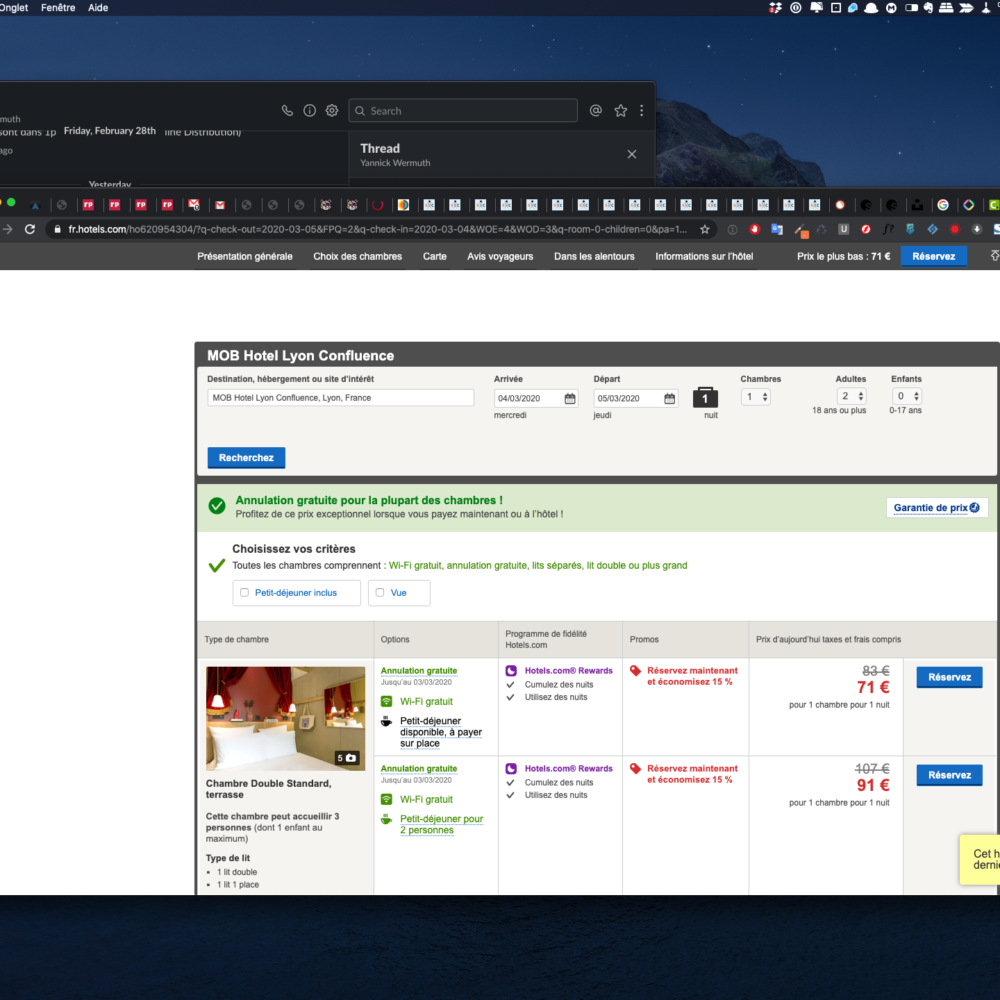Tick the Petit-déjeuner inclus checkbox
This screenshot has height=1000, width=1000.
[245, 593]
